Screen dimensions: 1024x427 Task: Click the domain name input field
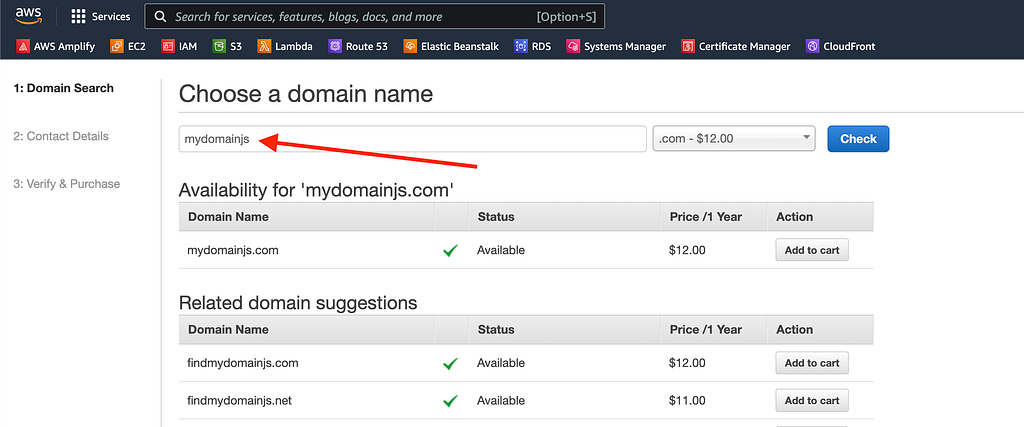[x=413, y=138]
